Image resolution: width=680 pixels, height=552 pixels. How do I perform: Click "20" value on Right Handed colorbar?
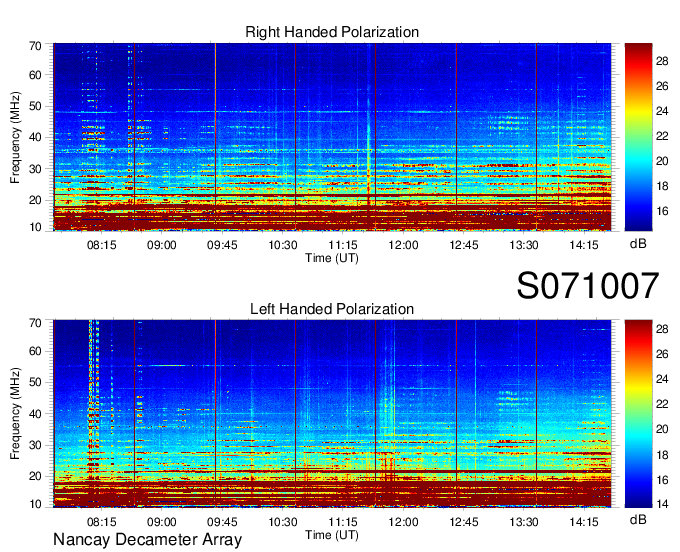(x=662, y=161)
